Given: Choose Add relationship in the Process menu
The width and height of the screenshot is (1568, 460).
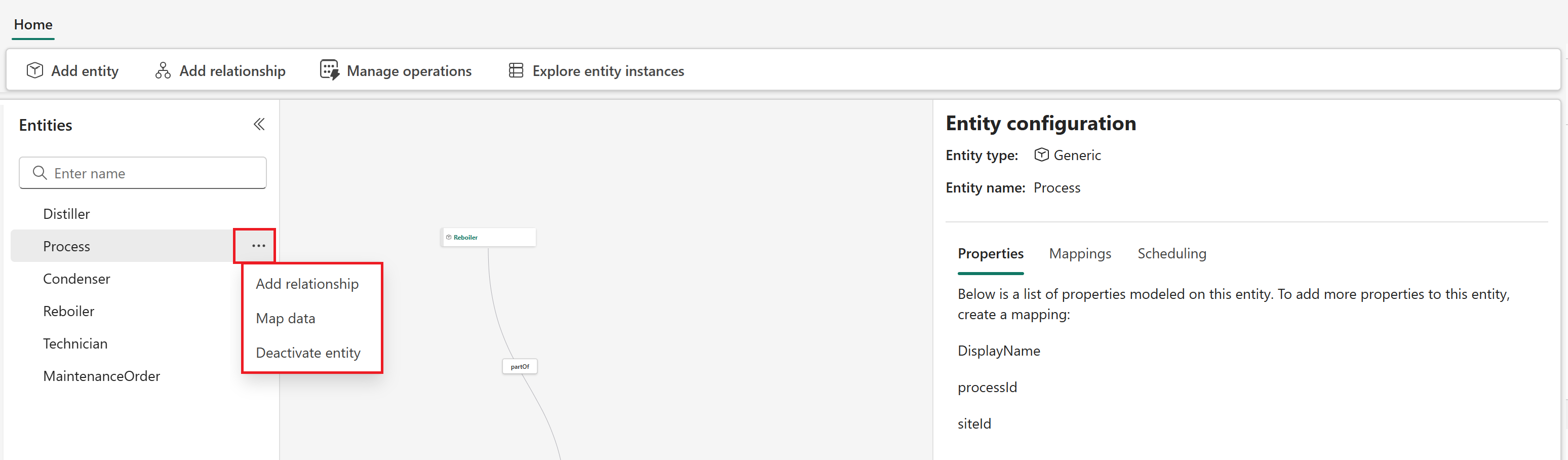Looking at the screenshot, I should click(307, 283).
